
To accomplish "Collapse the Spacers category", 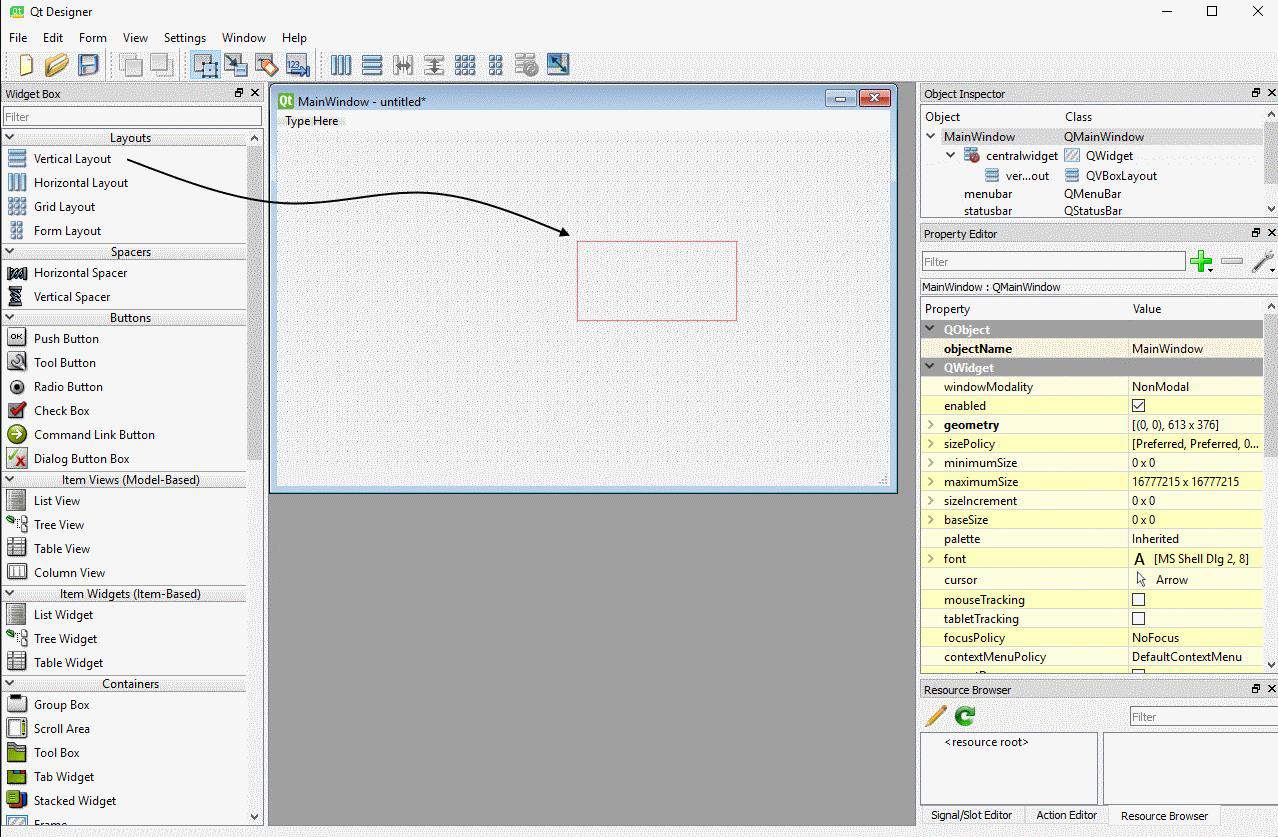I will pos(10,252).
